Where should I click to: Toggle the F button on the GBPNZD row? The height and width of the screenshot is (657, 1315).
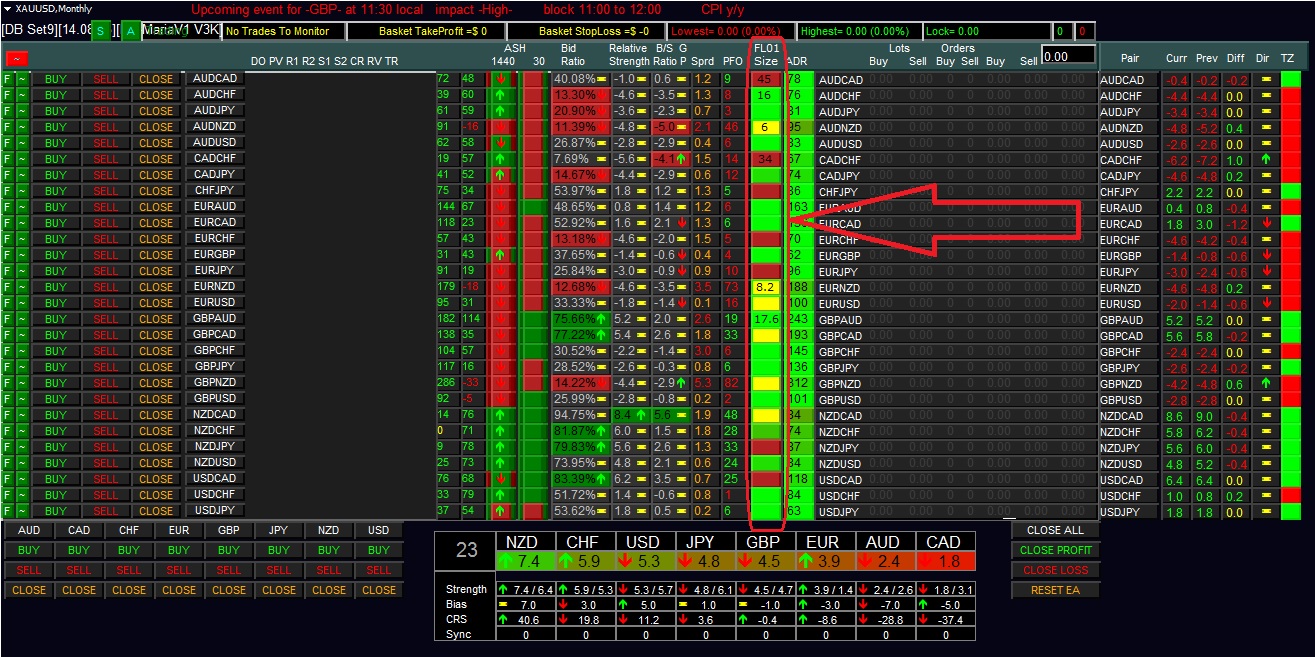coord(8,383)
